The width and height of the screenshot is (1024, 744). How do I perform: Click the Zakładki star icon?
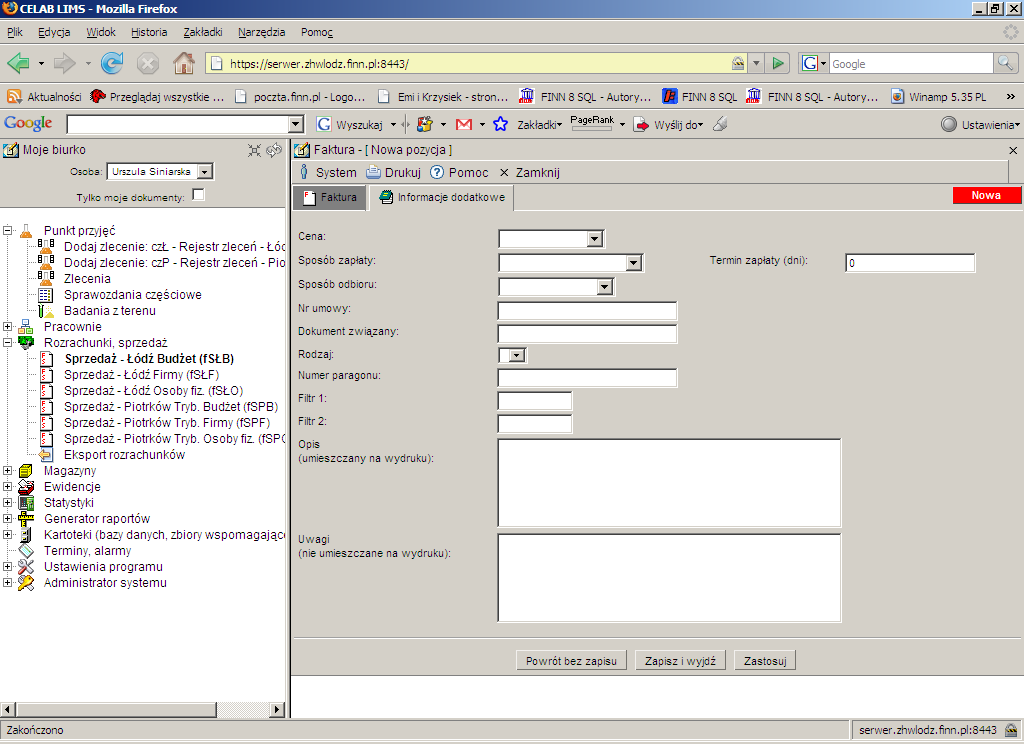[500, 124]
